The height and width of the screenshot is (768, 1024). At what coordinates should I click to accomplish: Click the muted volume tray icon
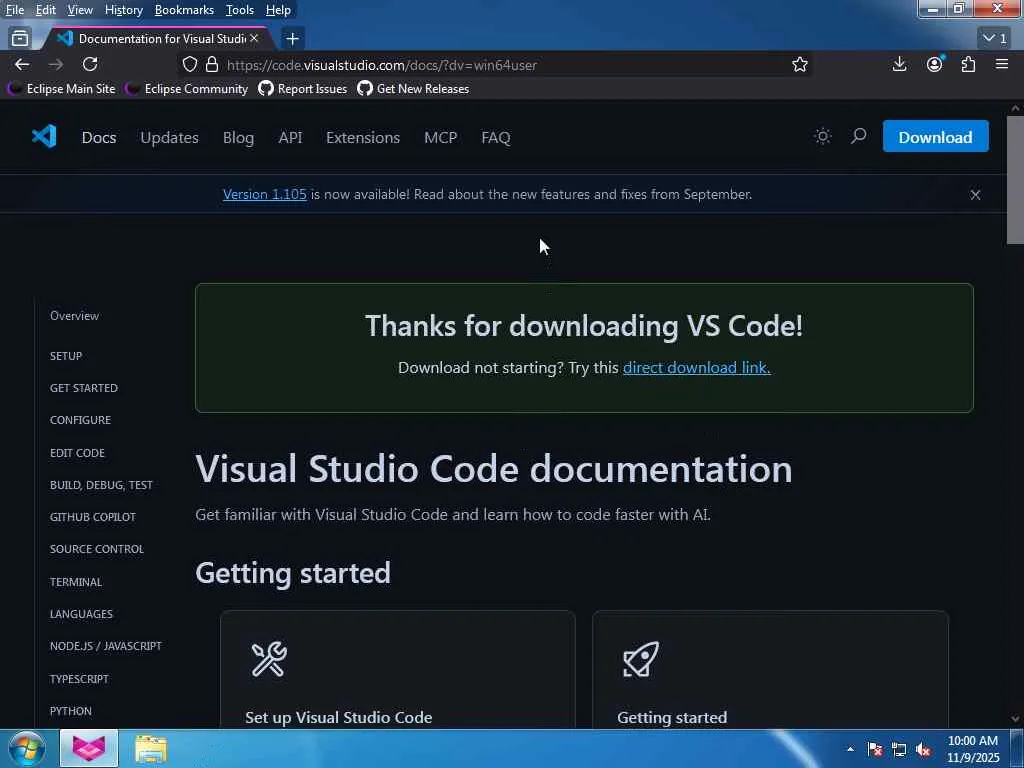coord(923,749)
